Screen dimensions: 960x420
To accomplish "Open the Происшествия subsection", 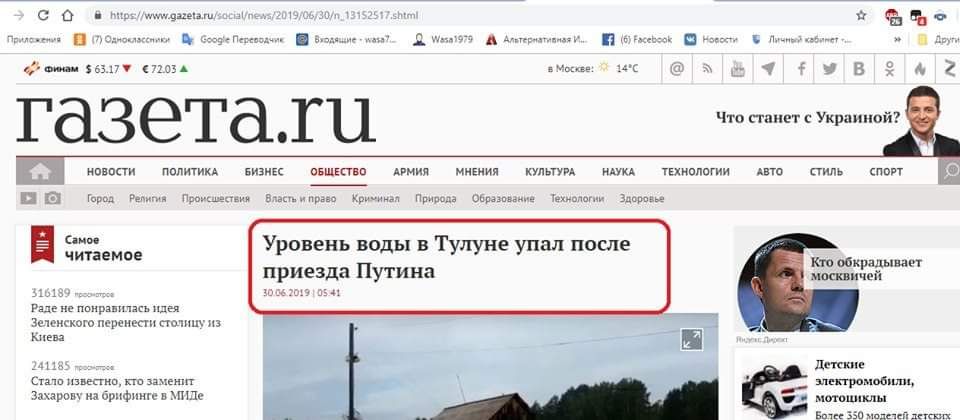I will point(216,199).
